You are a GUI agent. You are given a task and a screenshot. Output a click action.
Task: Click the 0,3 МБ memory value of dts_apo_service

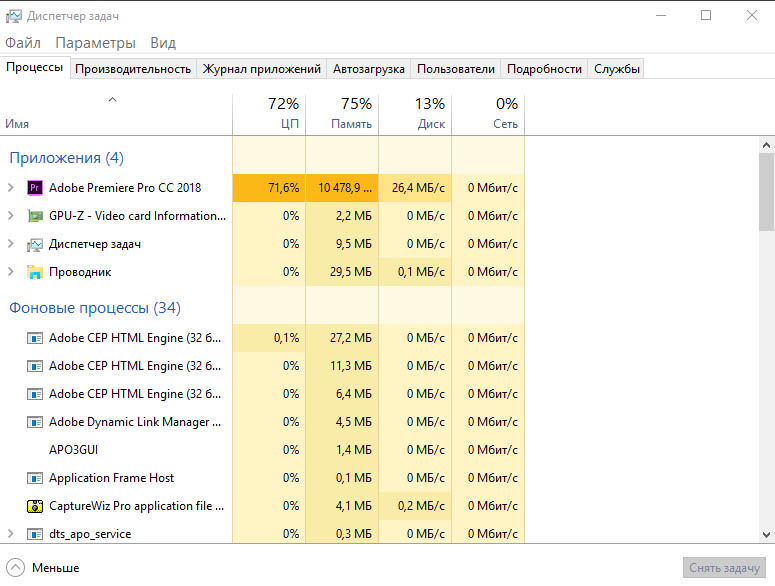pos(354,534)
